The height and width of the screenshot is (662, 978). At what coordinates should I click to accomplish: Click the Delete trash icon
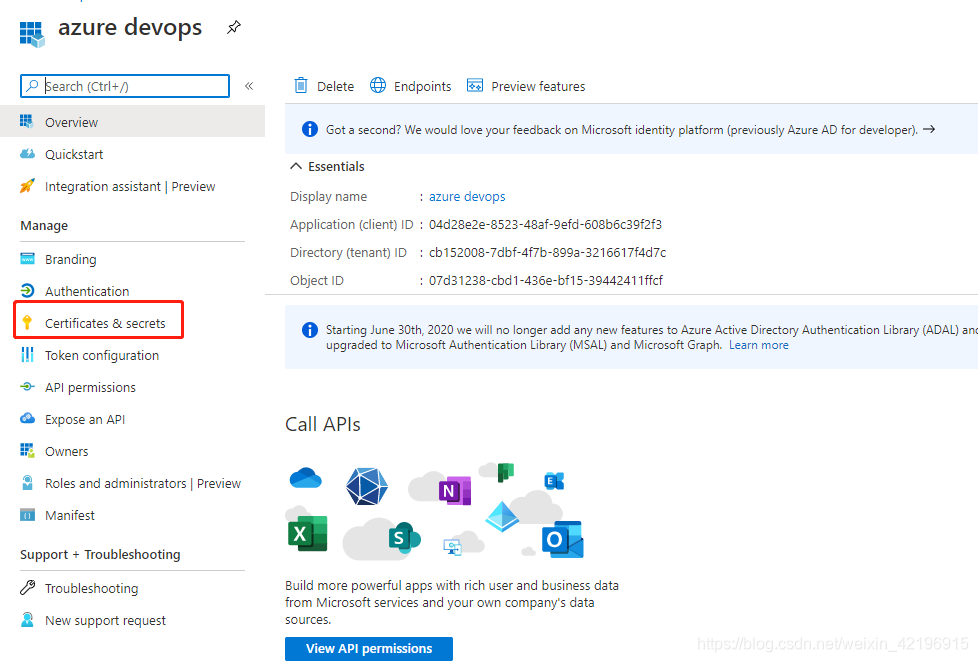click(x=301, y=85)
